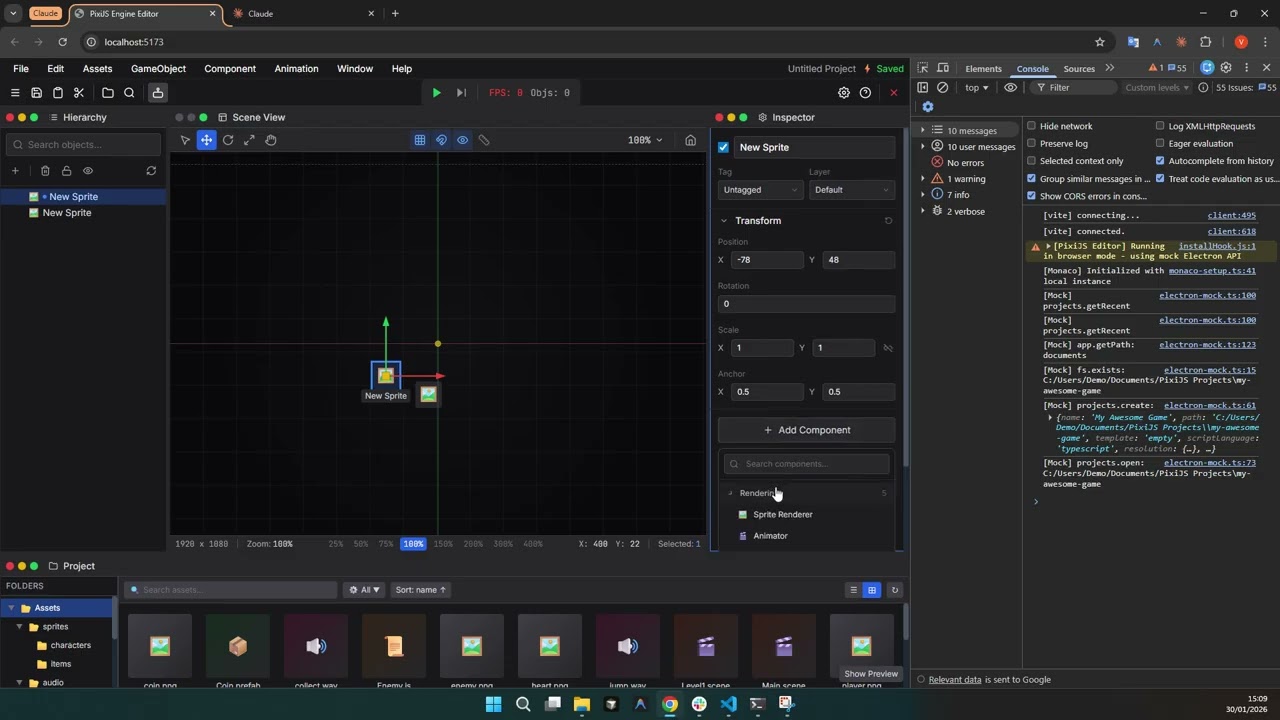Disable Autocomplete from history checkbox
The image size is (1280, 720).
point(1160,161)
